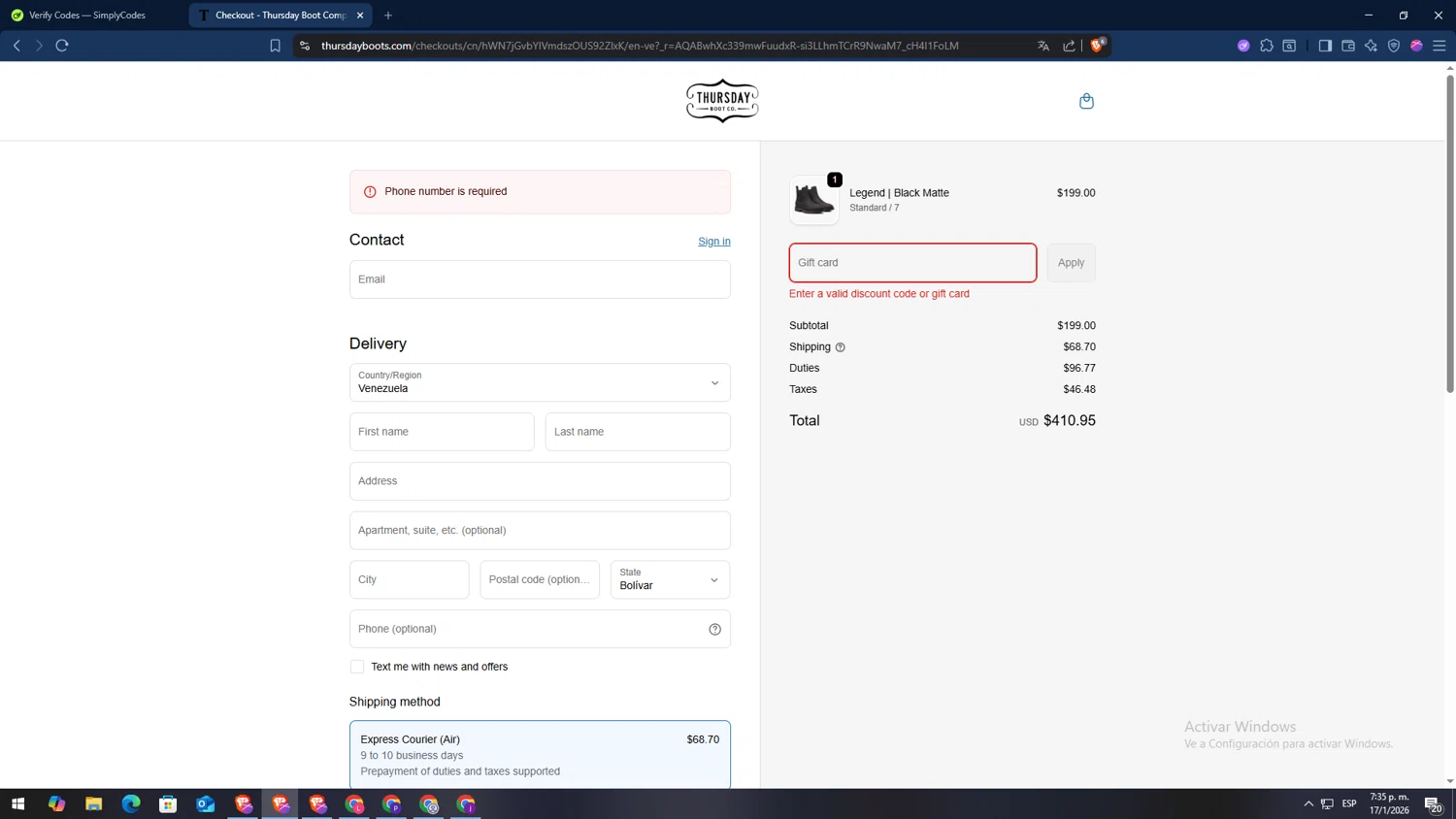
Task: Open Outlook from the taskbar
Action: coord(205,803)
